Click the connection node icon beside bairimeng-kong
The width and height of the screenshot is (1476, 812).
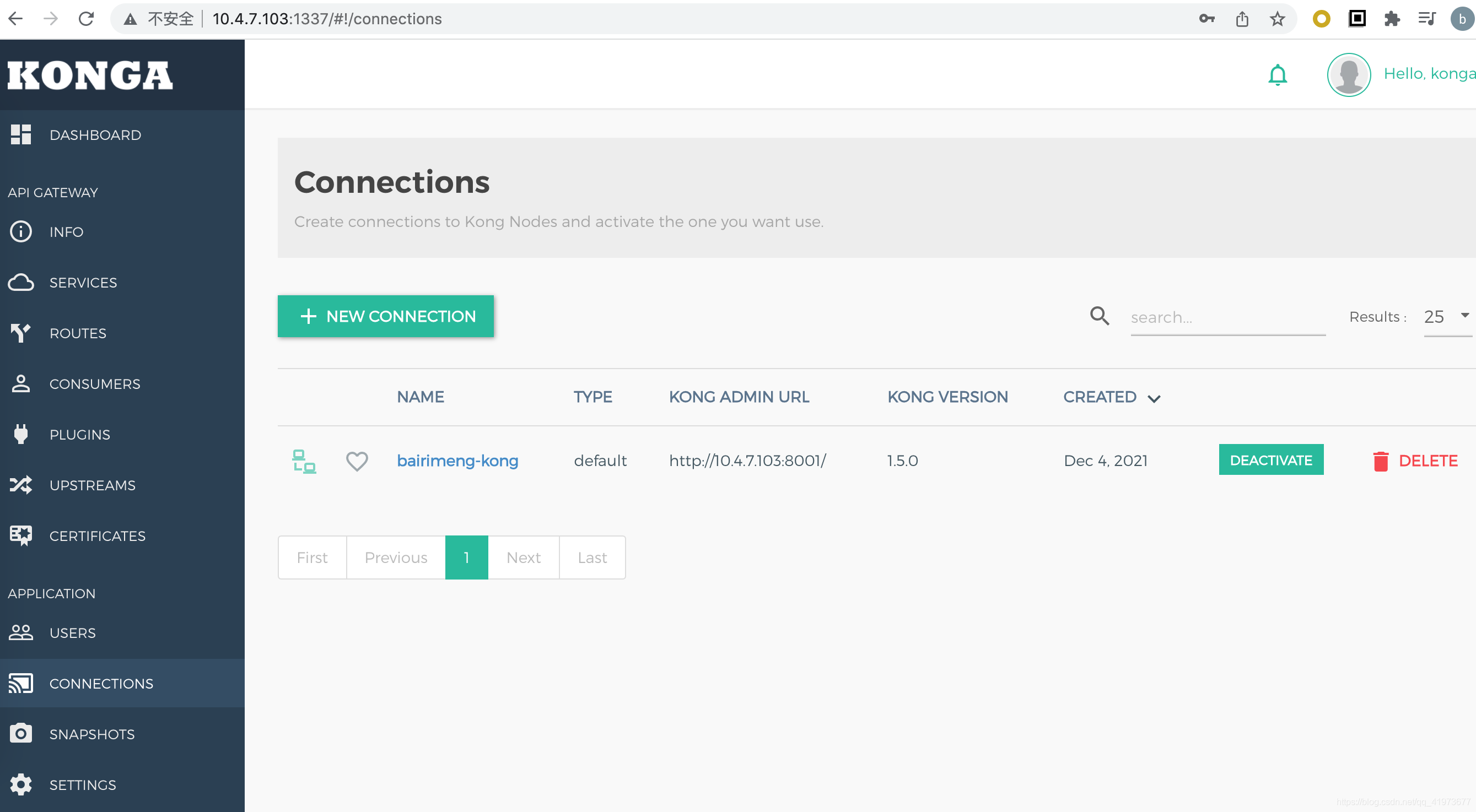(304, 461)
